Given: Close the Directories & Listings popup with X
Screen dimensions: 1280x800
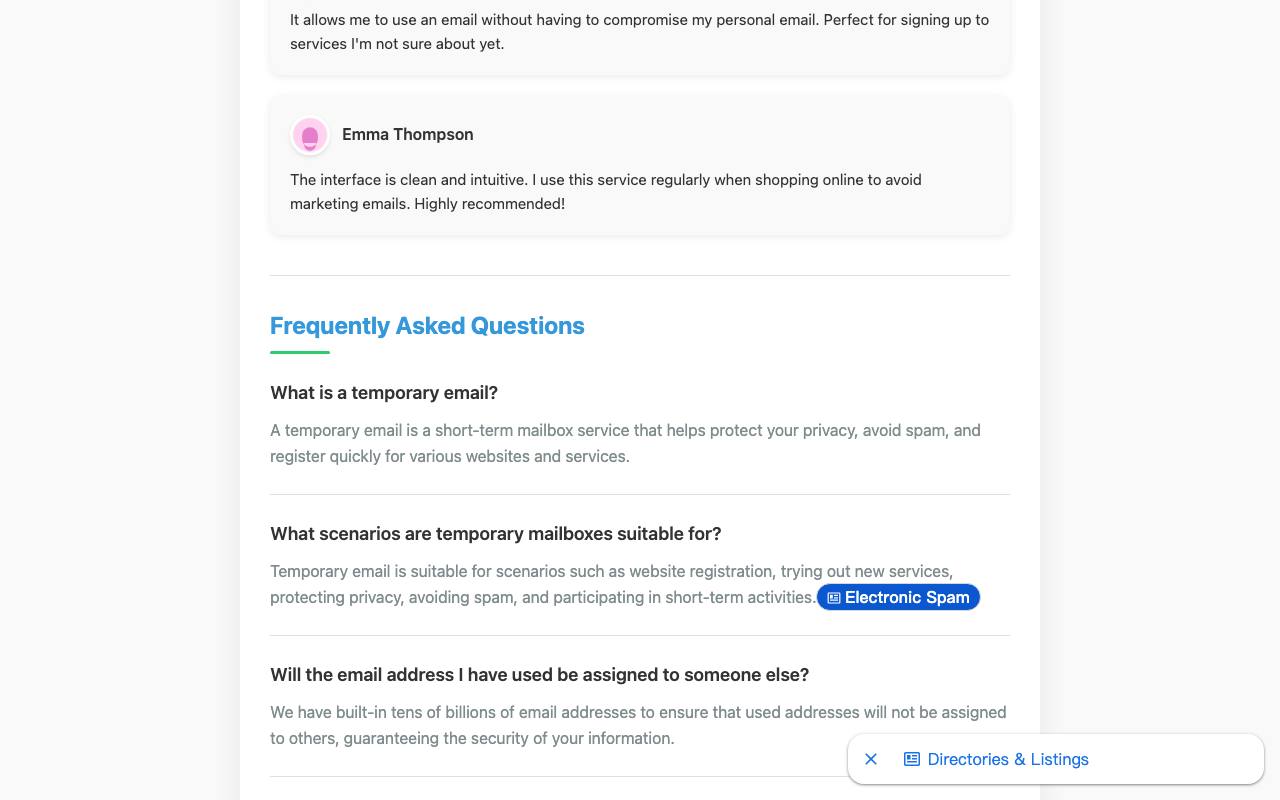Looking at the screenshot, I should [871, 759].
